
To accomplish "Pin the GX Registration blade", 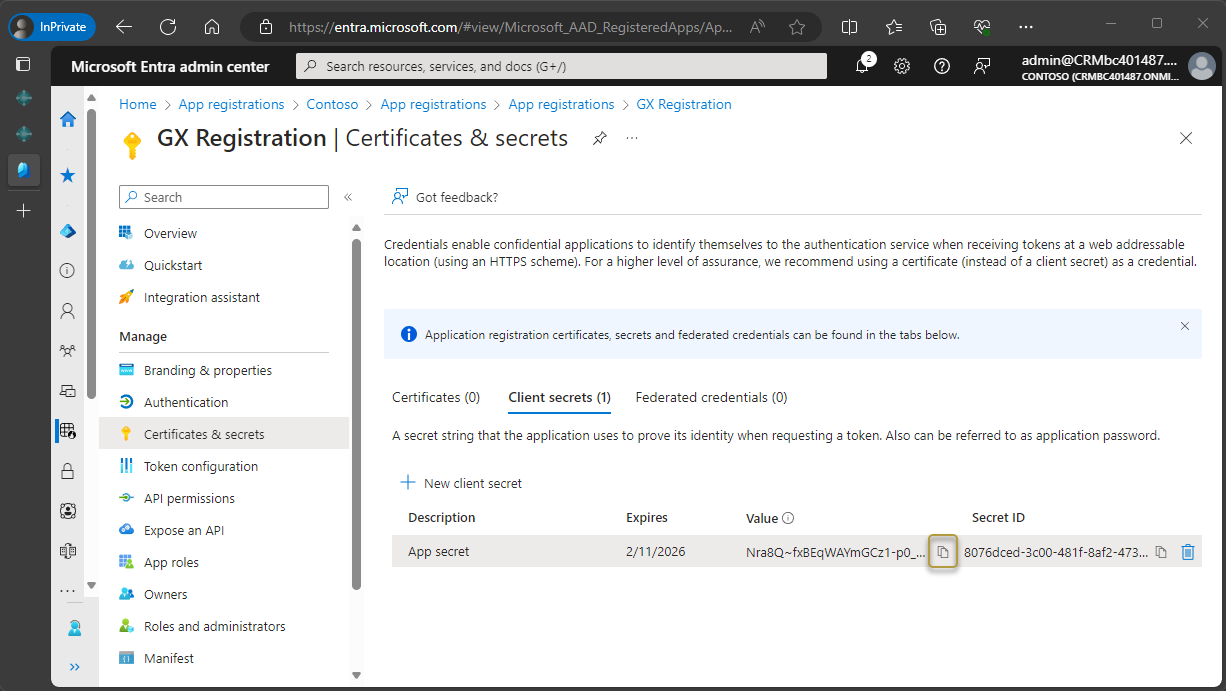I will [599, 138].
